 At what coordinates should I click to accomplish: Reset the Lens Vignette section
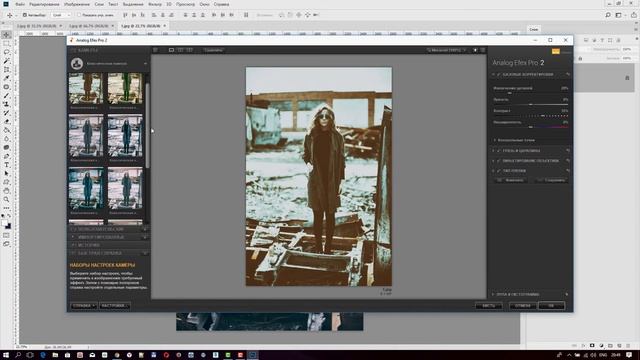(567, 161)
